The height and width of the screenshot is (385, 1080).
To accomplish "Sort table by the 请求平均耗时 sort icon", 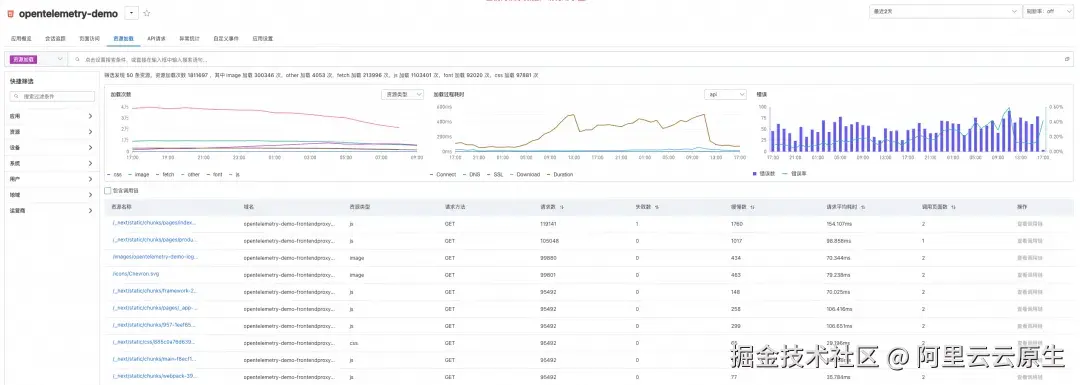I will [863, 207].
